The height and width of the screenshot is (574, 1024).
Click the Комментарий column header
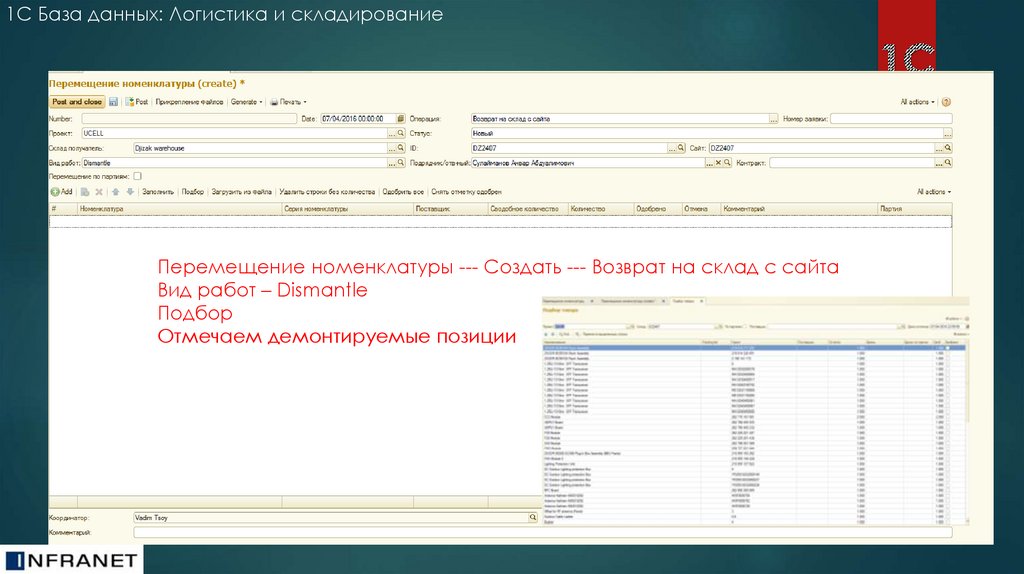799,209
